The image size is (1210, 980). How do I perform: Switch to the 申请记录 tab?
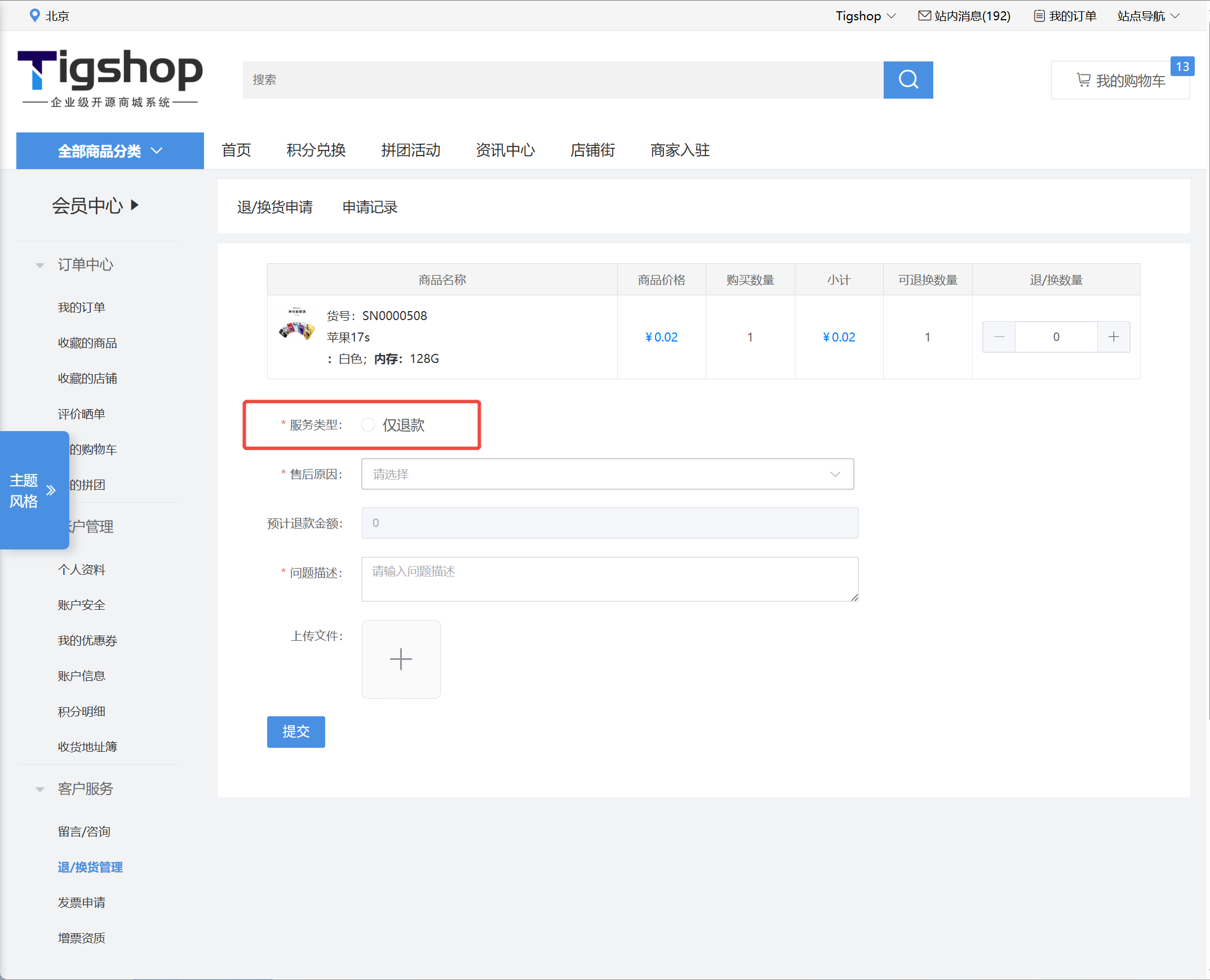pos(369,207)
